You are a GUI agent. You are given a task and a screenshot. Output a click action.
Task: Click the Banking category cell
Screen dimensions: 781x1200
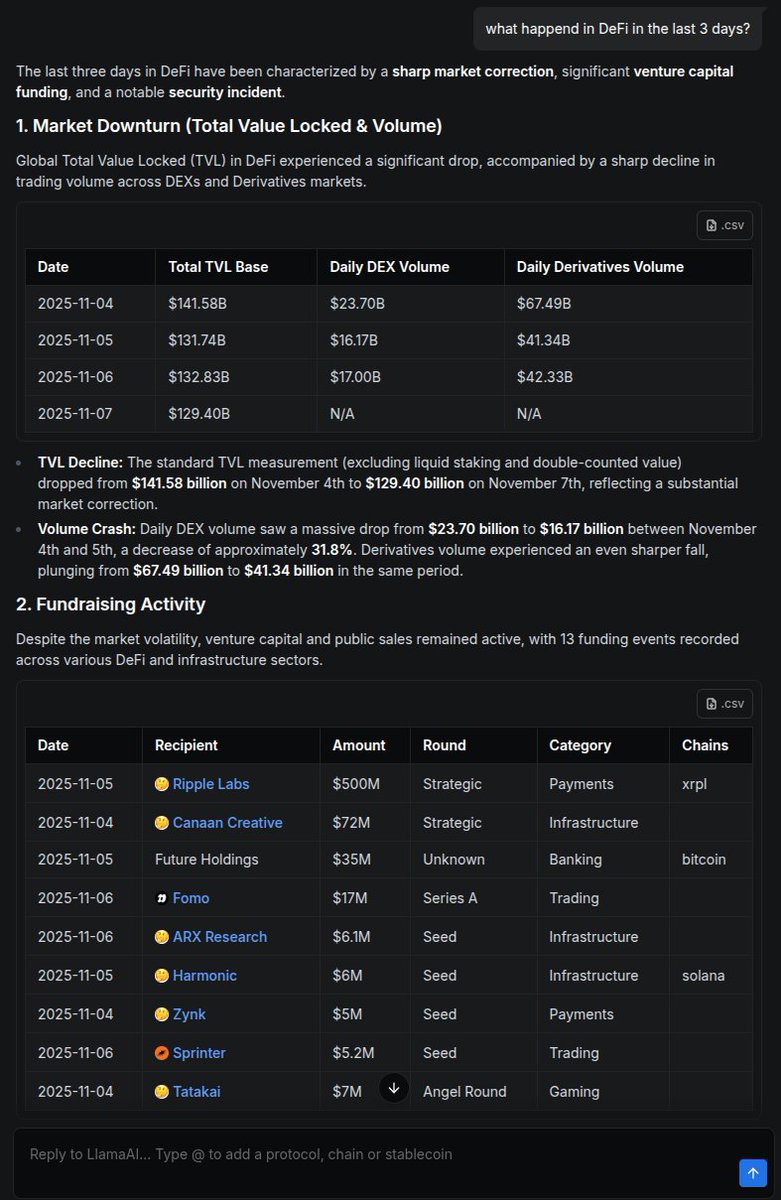coord(603,860)
